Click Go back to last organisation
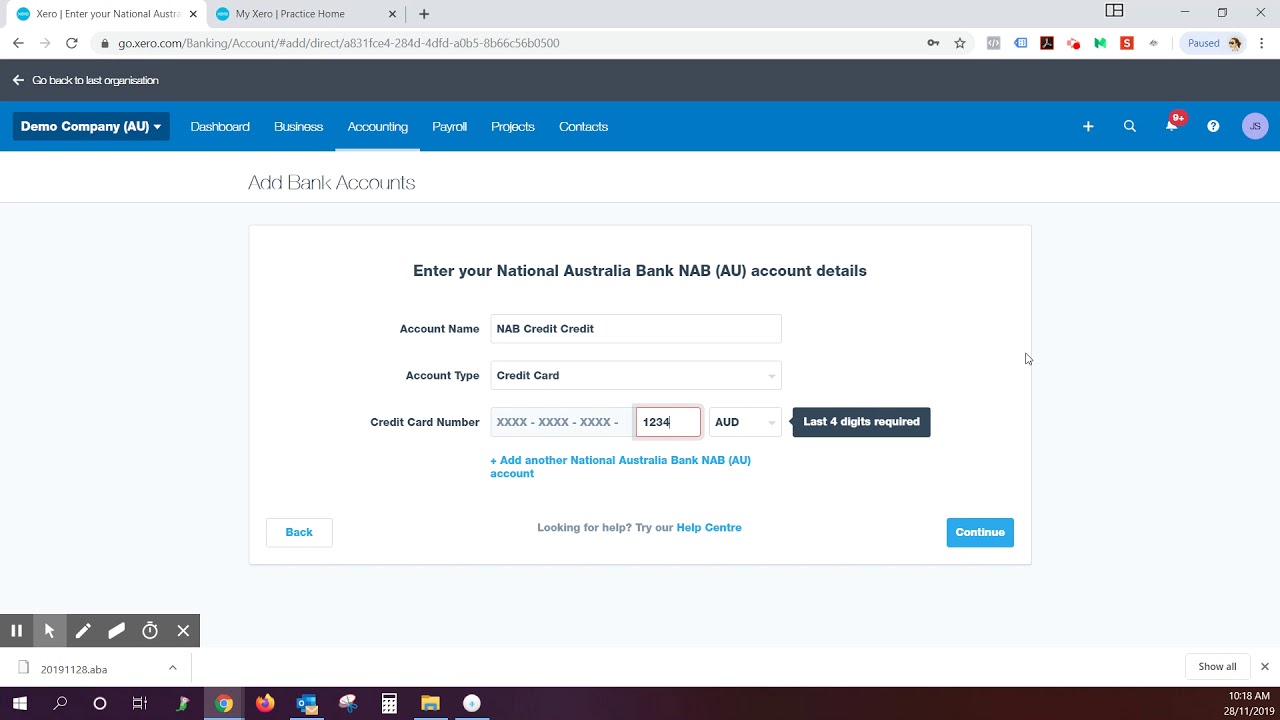 (x=95, y=80)
